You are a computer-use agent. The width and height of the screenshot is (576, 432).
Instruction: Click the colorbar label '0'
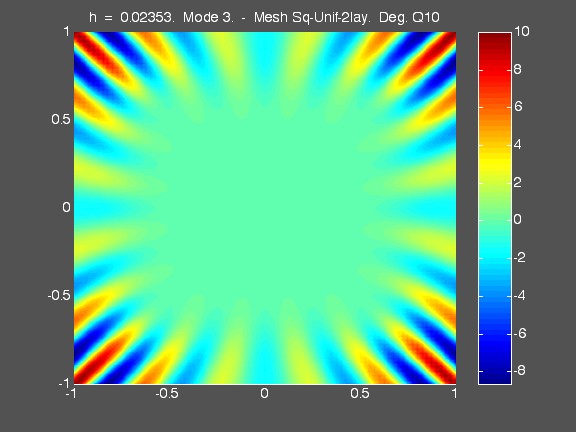point(518,220)
